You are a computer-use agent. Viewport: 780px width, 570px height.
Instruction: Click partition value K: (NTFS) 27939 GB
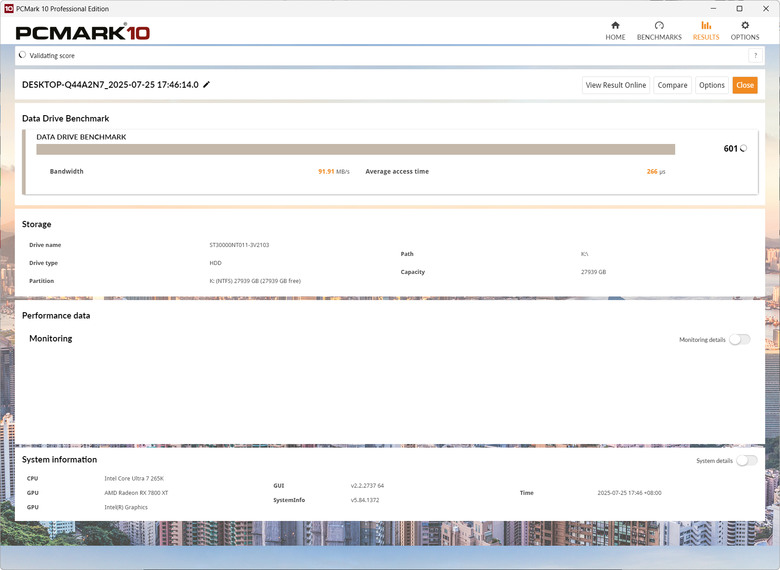[x=255, y=281]
